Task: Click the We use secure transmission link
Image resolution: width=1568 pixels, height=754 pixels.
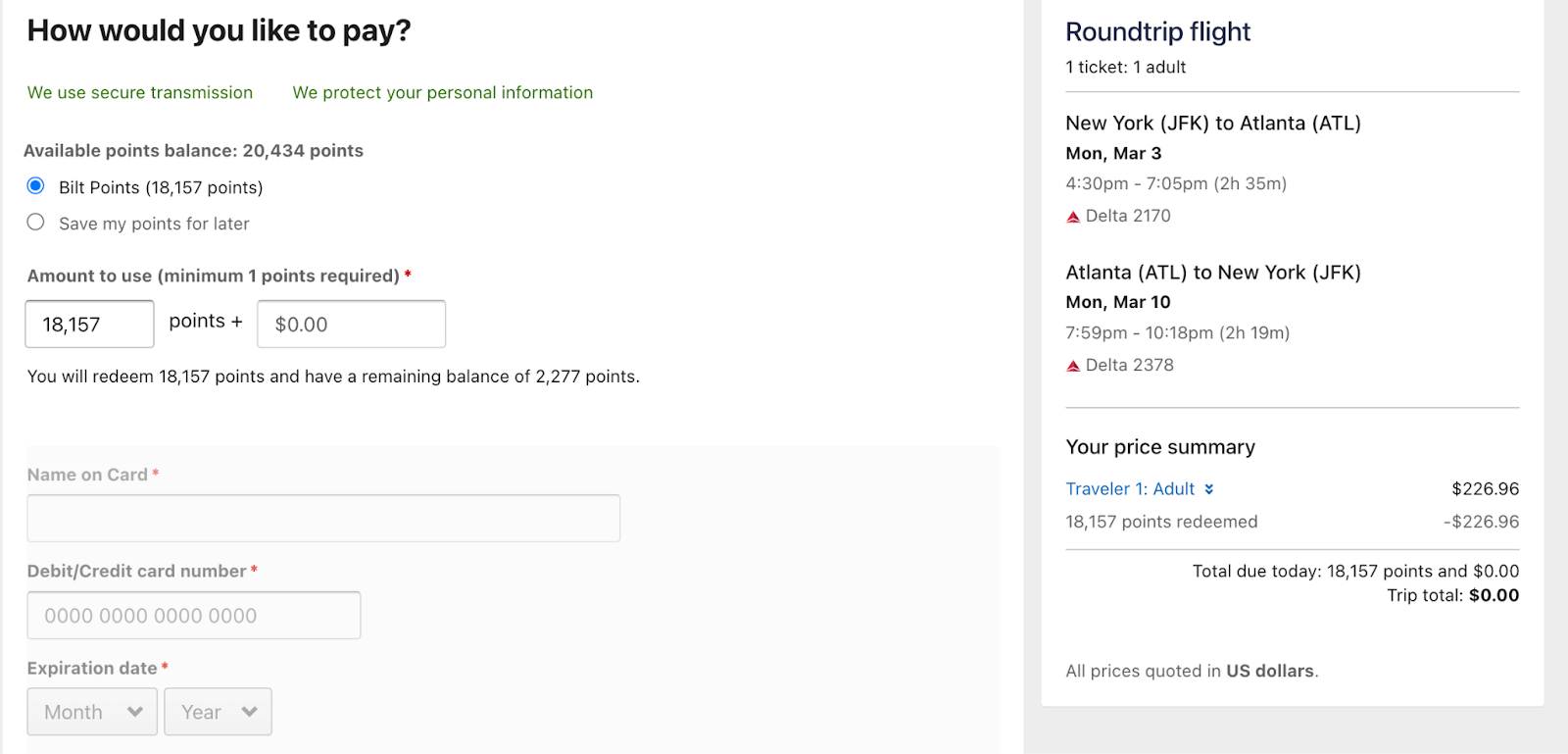Action: pyautogui.click(x=140, y=92)
